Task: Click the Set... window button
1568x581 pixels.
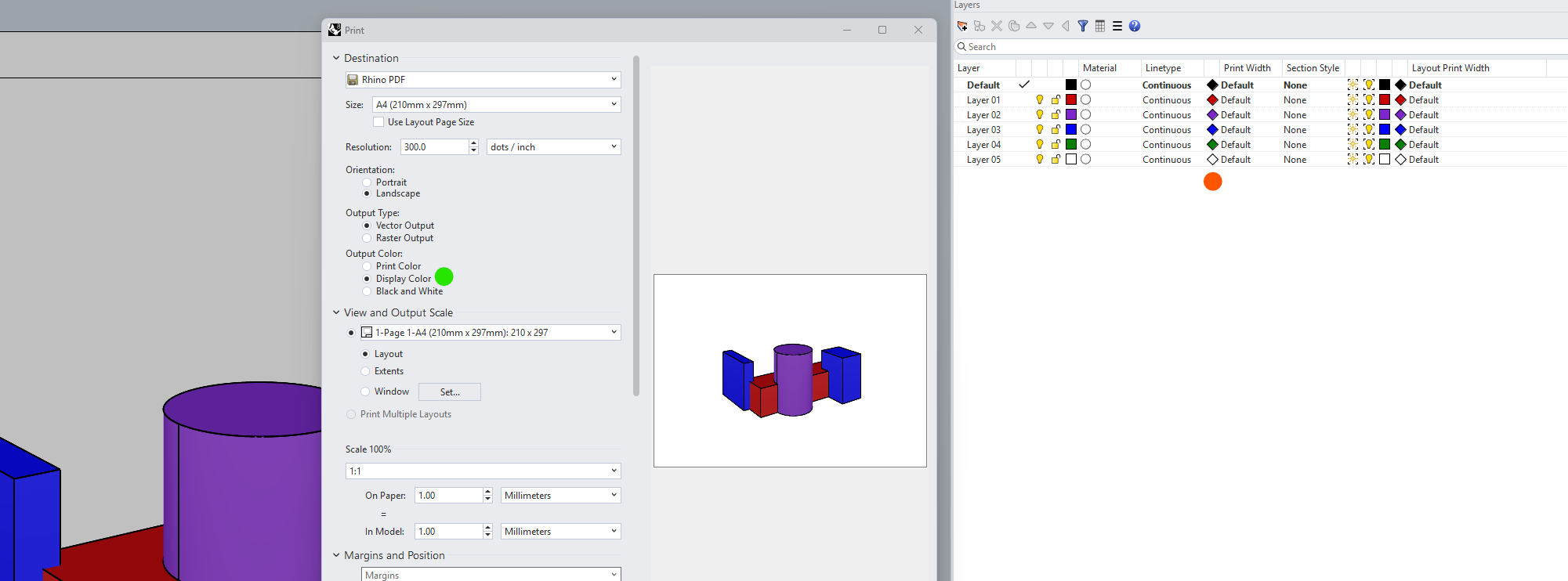Action: pos(450,392)
